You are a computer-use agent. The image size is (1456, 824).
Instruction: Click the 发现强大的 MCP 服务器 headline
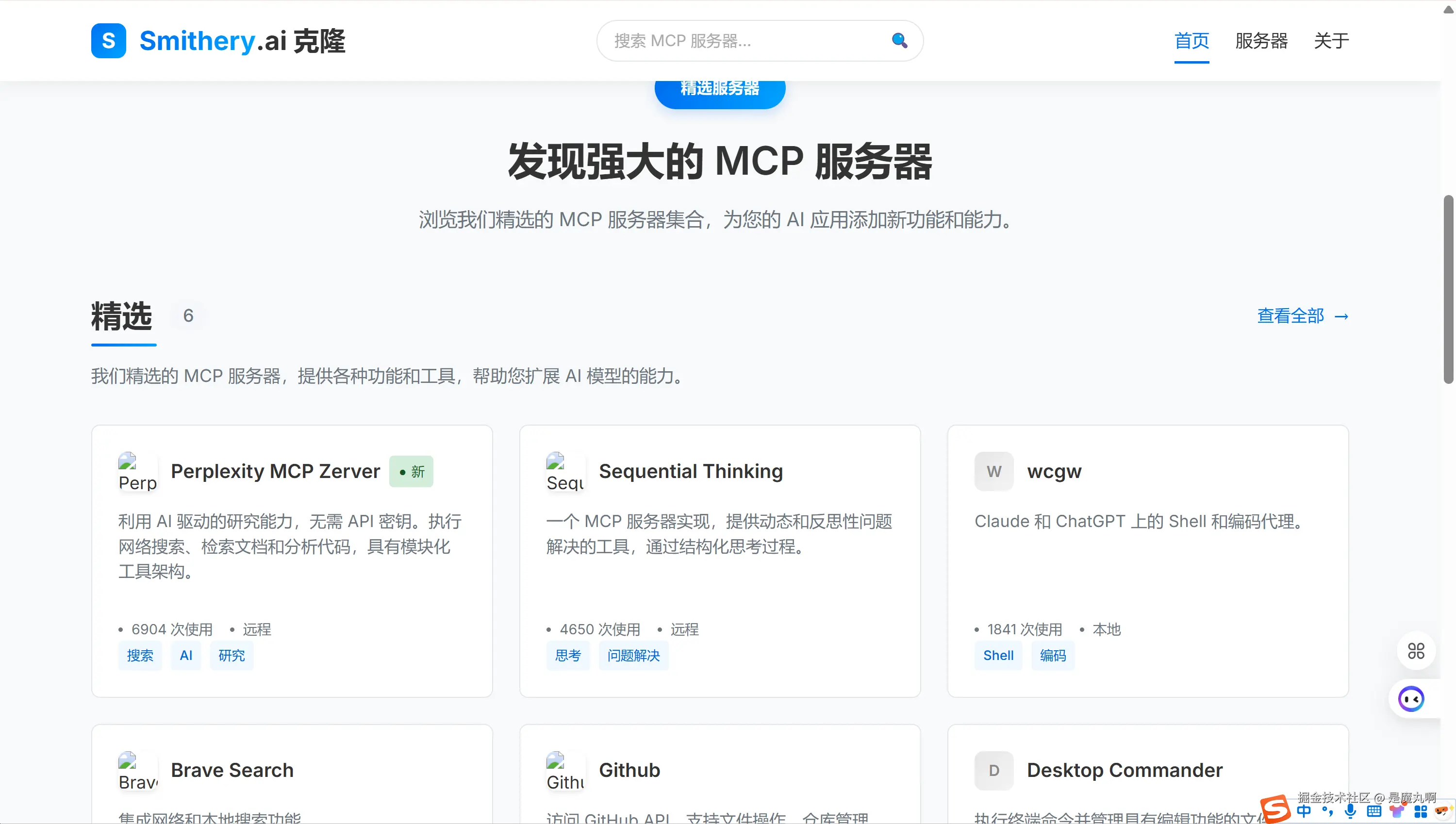720,162
